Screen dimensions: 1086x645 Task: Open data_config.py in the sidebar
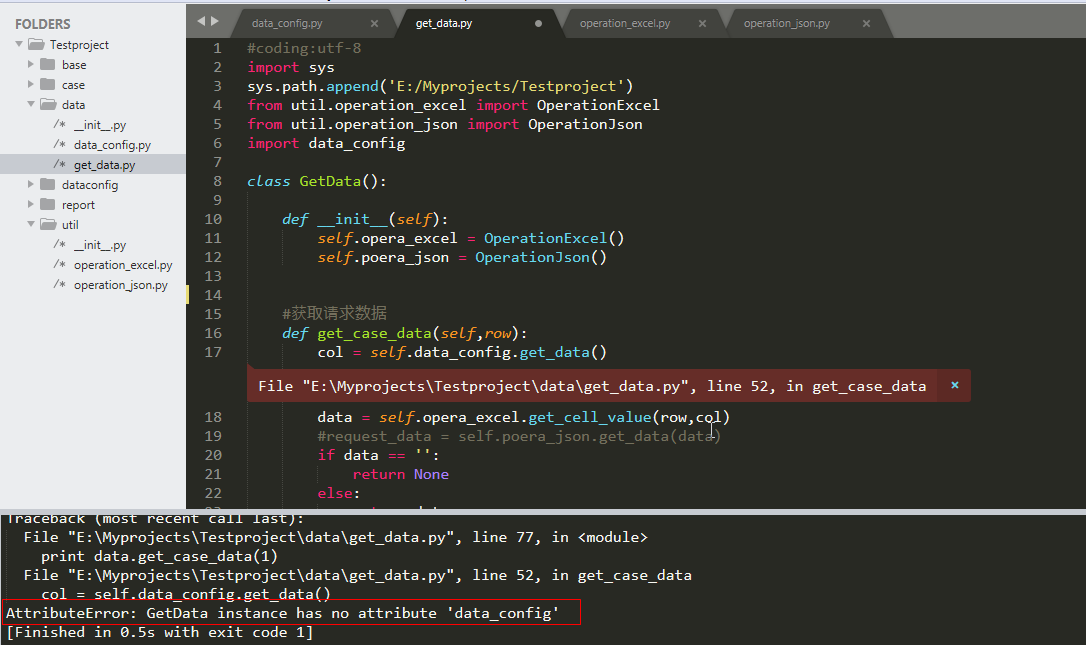click(112, 145)
